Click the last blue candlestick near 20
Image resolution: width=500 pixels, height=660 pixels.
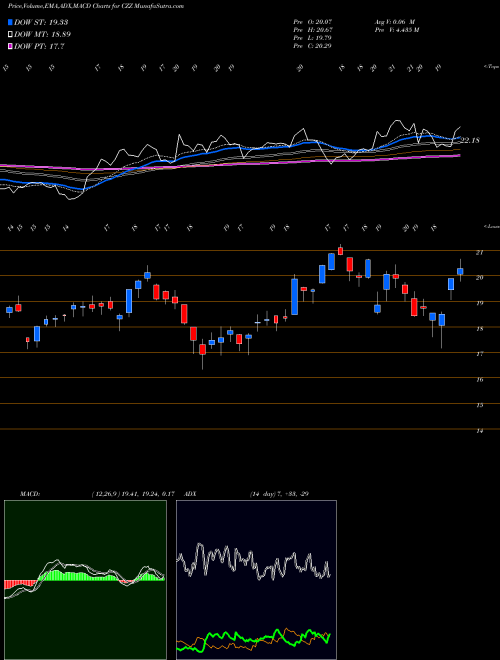pyautogui.click(x=460, y=271)
